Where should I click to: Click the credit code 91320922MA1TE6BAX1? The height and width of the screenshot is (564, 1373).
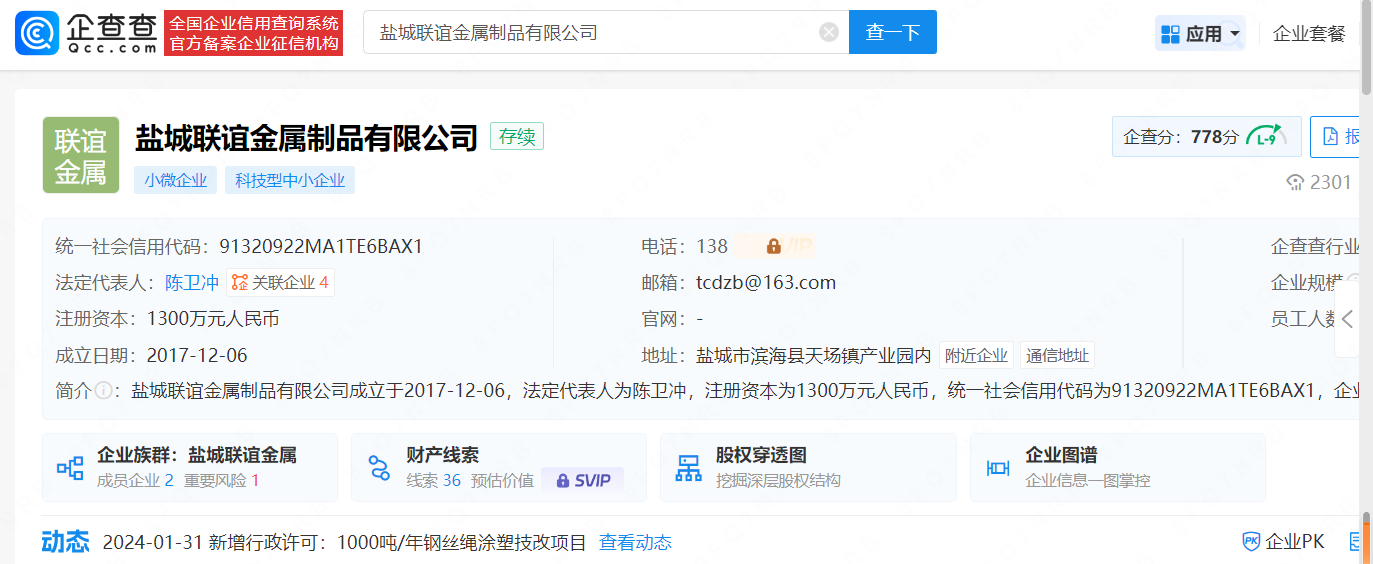coord(321,247)
